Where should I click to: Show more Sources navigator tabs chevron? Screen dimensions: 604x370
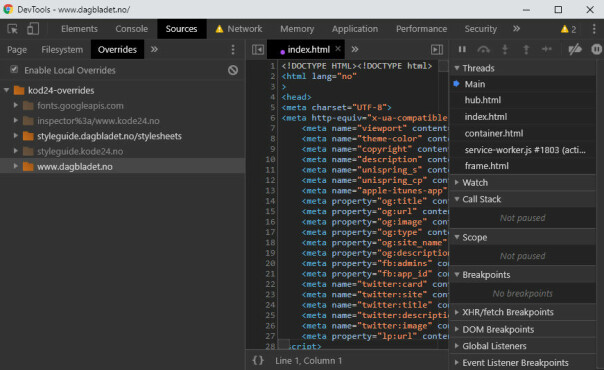[x=154, y=49]
